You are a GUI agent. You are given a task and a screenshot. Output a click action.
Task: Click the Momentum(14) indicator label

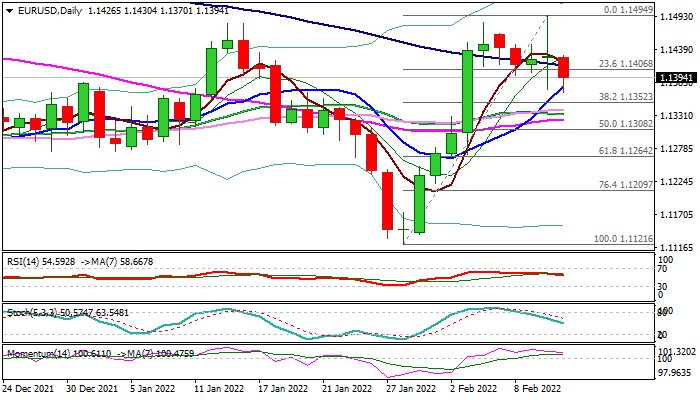click(x=37, y=353)
